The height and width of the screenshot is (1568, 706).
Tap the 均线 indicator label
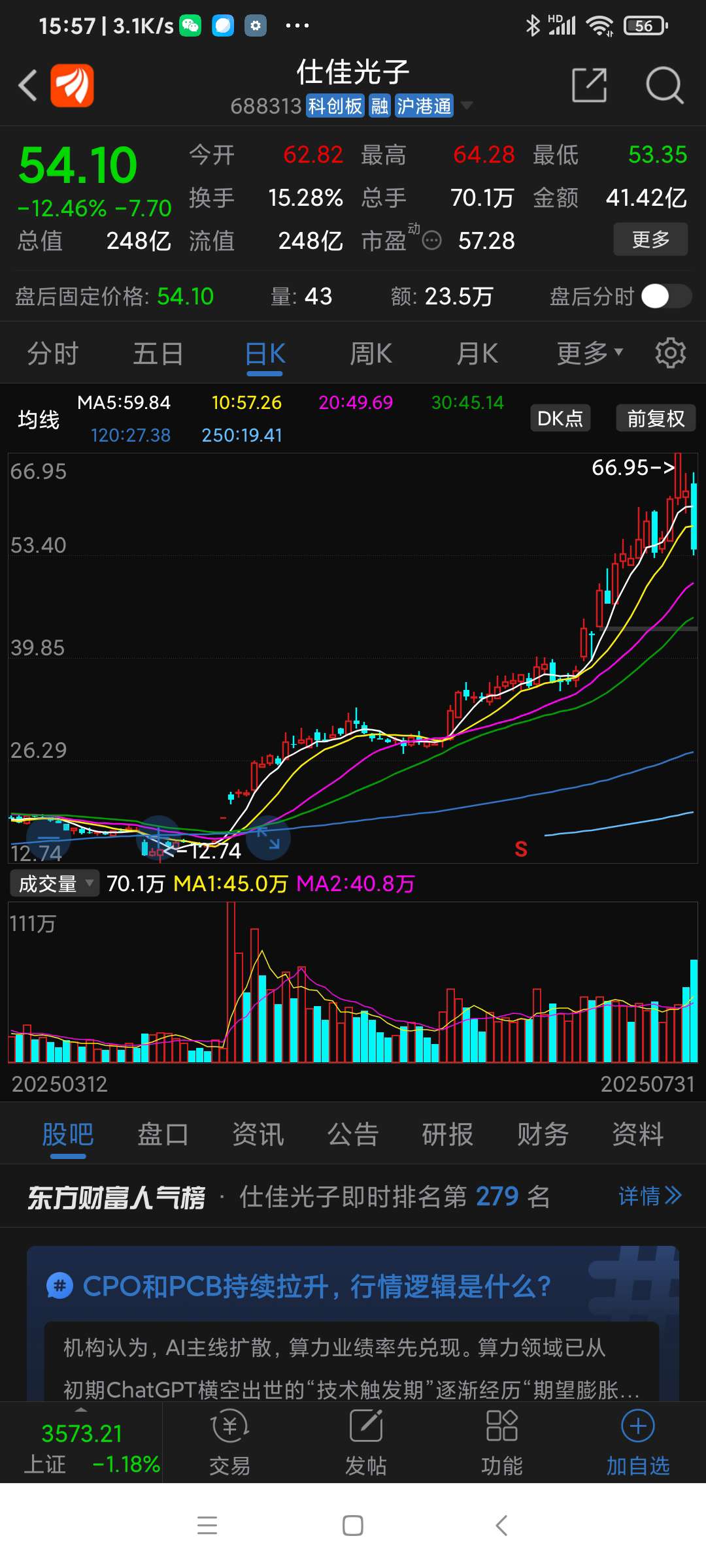click(39, 419)
